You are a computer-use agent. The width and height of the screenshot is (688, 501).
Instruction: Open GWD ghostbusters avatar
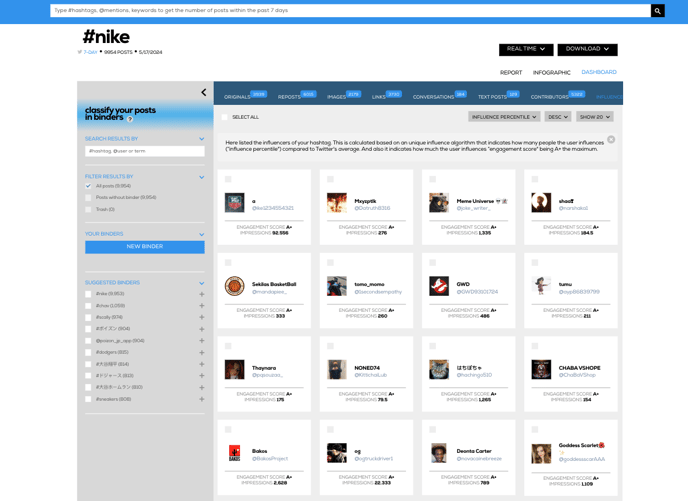[439, 286]
